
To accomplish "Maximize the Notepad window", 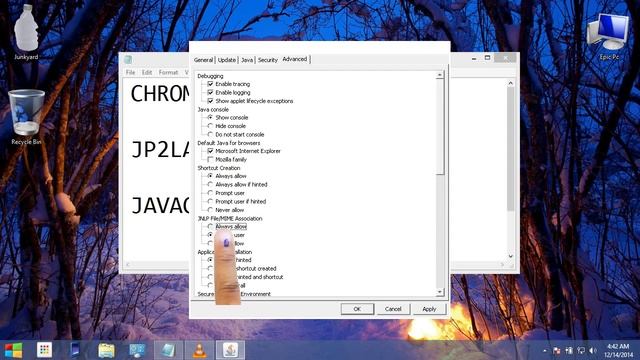I will click(487, 58).
